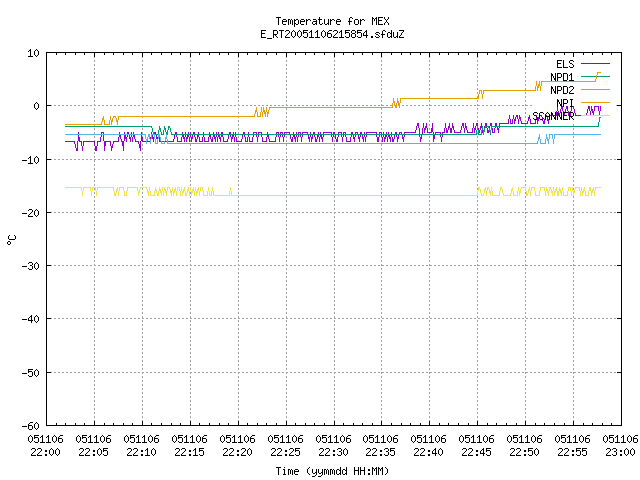Click the light blue NPD2 line near 22:40
The image size is (640, 480).
coord(429,143)
